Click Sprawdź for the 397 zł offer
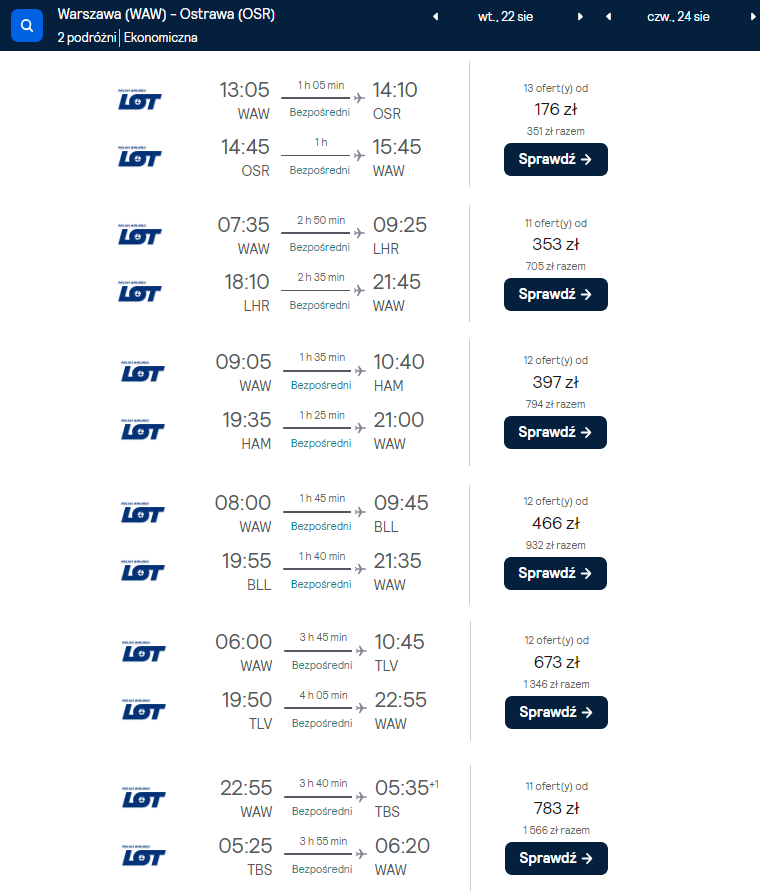 (555, 432)
